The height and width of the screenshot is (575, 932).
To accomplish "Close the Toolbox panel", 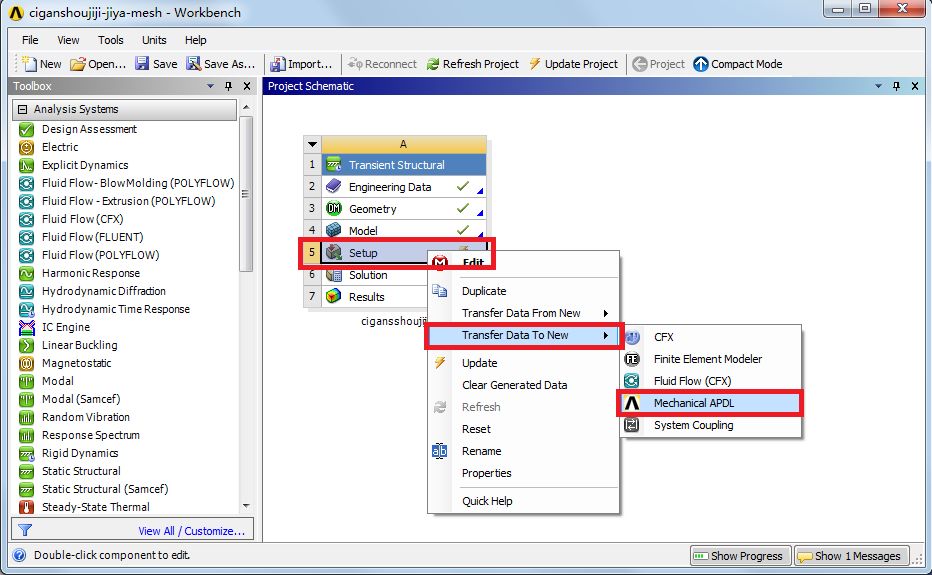I will (247, 86).
